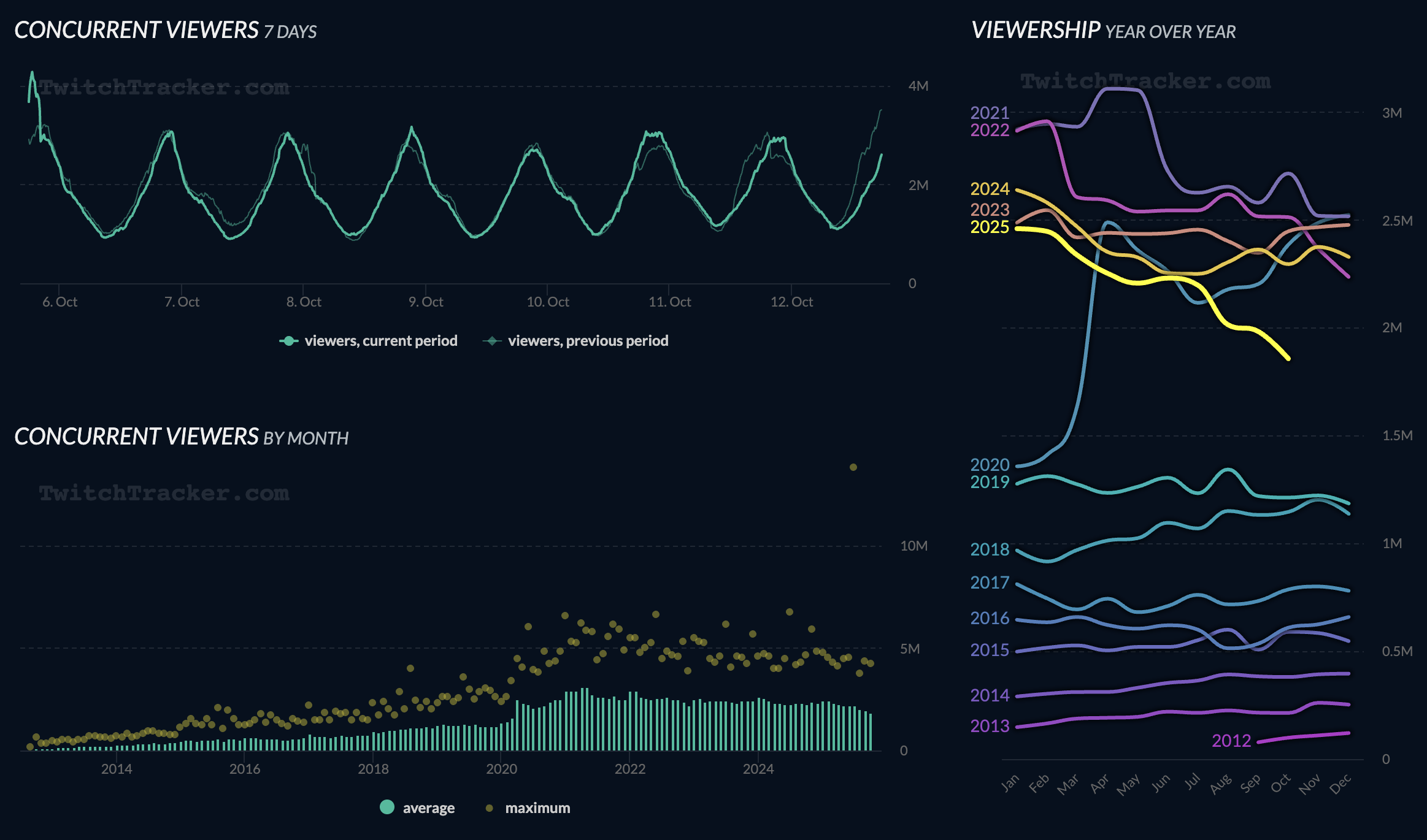Toggle the 'average' legend series
Image resolution: width=1427 pixels, height=840 pixels.
pos(428,808)
